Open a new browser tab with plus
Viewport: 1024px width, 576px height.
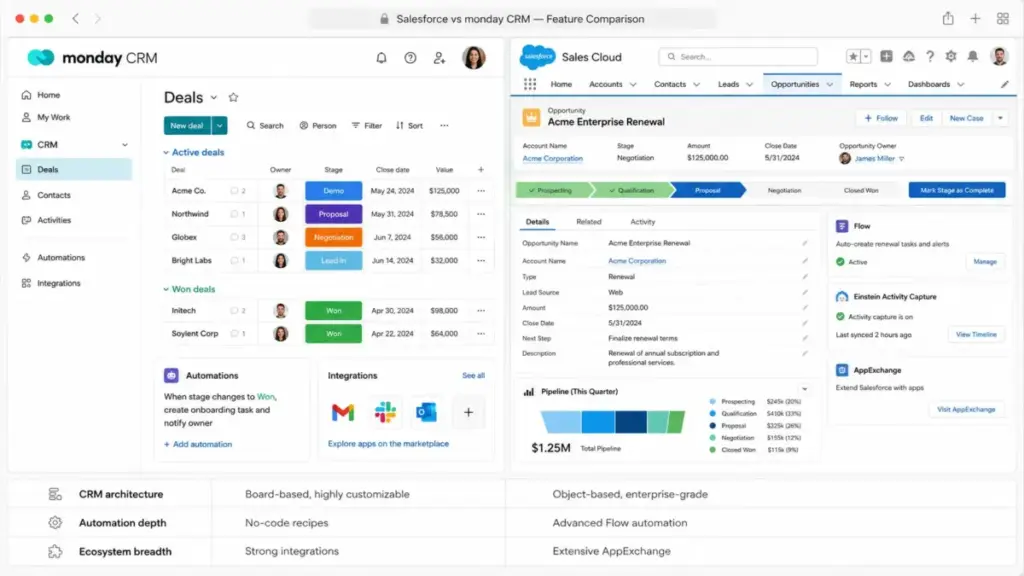975,18
